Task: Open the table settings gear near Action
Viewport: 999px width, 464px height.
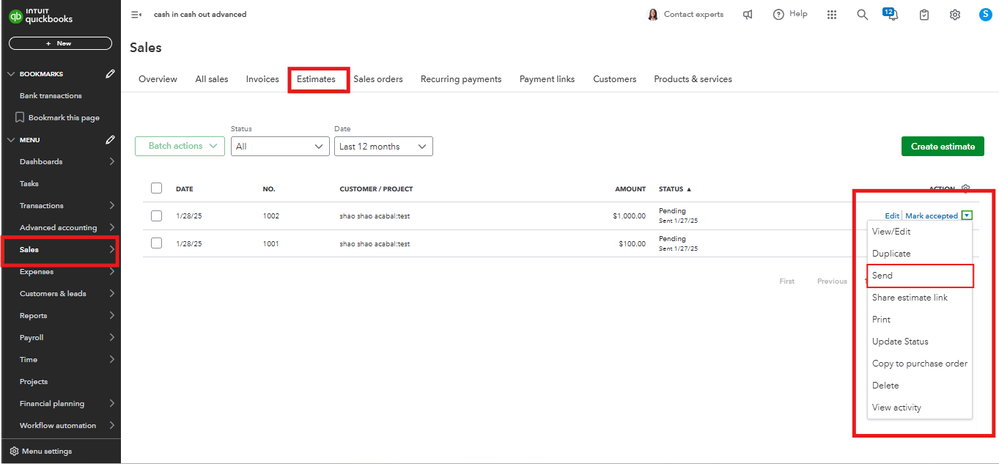Action: (966, 189)
